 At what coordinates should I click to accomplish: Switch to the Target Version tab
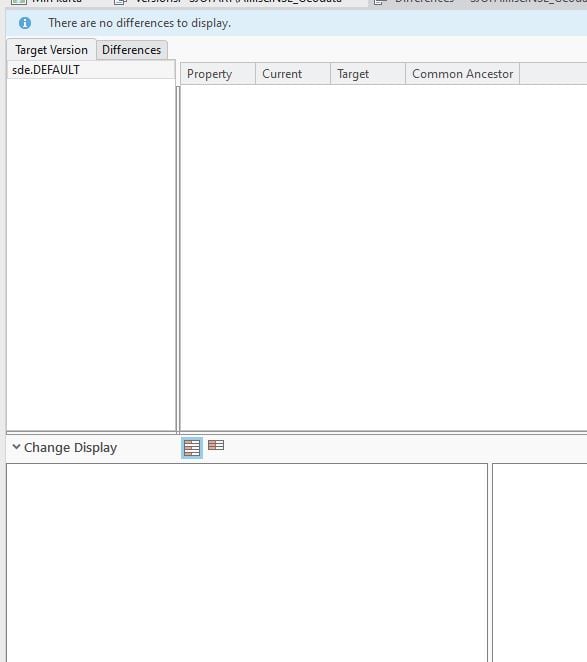point(52,50)
